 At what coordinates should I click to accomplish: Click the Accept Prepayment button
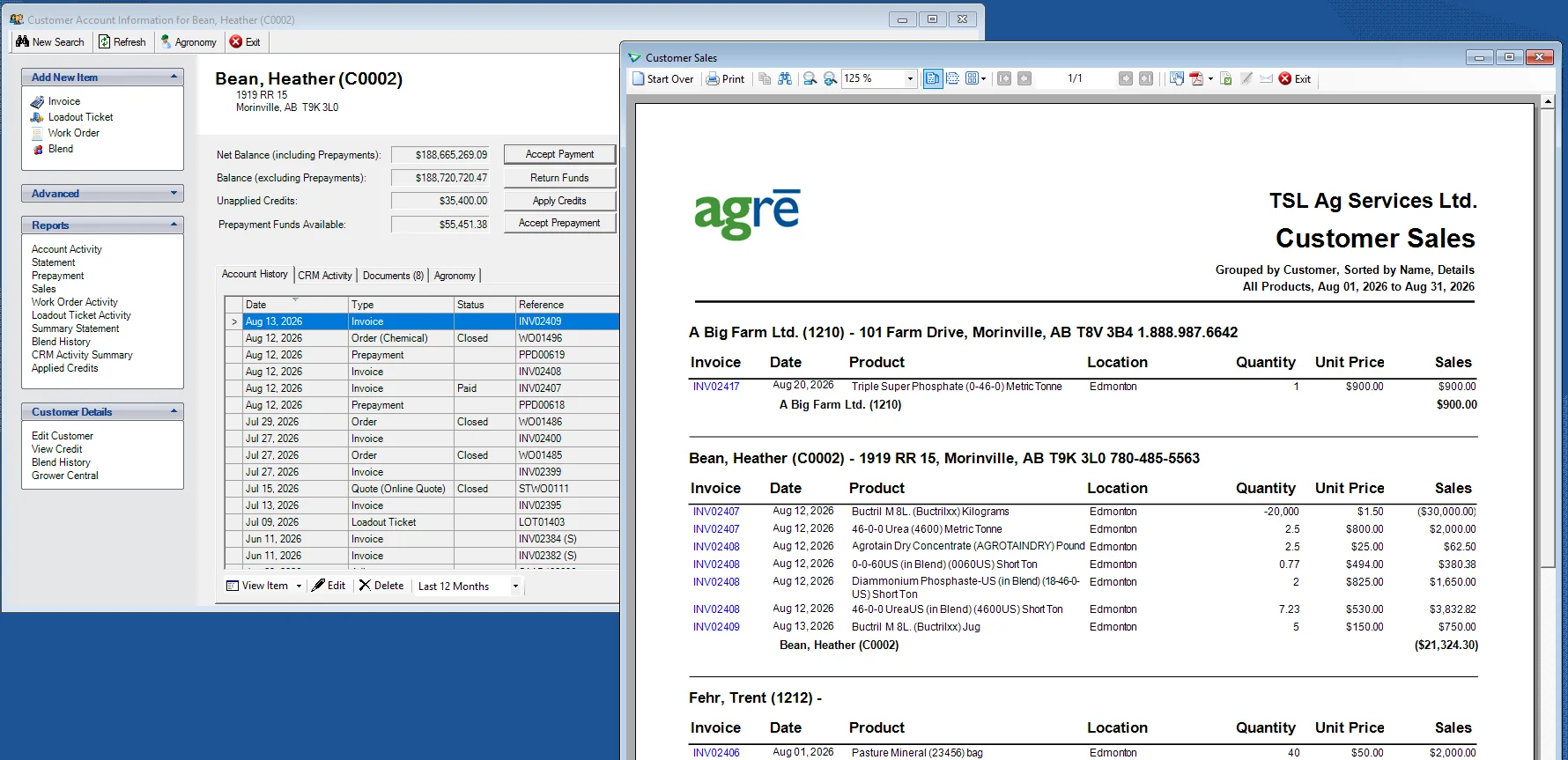click(559, 224)
